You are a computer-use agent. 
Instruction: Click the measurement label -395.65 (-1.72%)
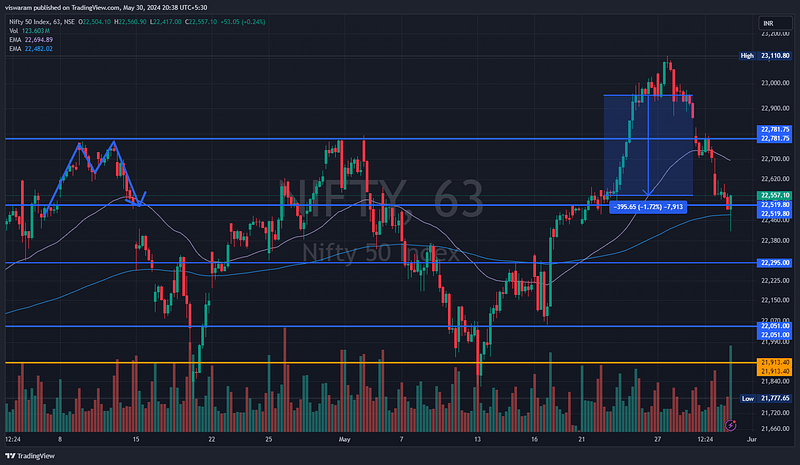click(x=648, y=207)
